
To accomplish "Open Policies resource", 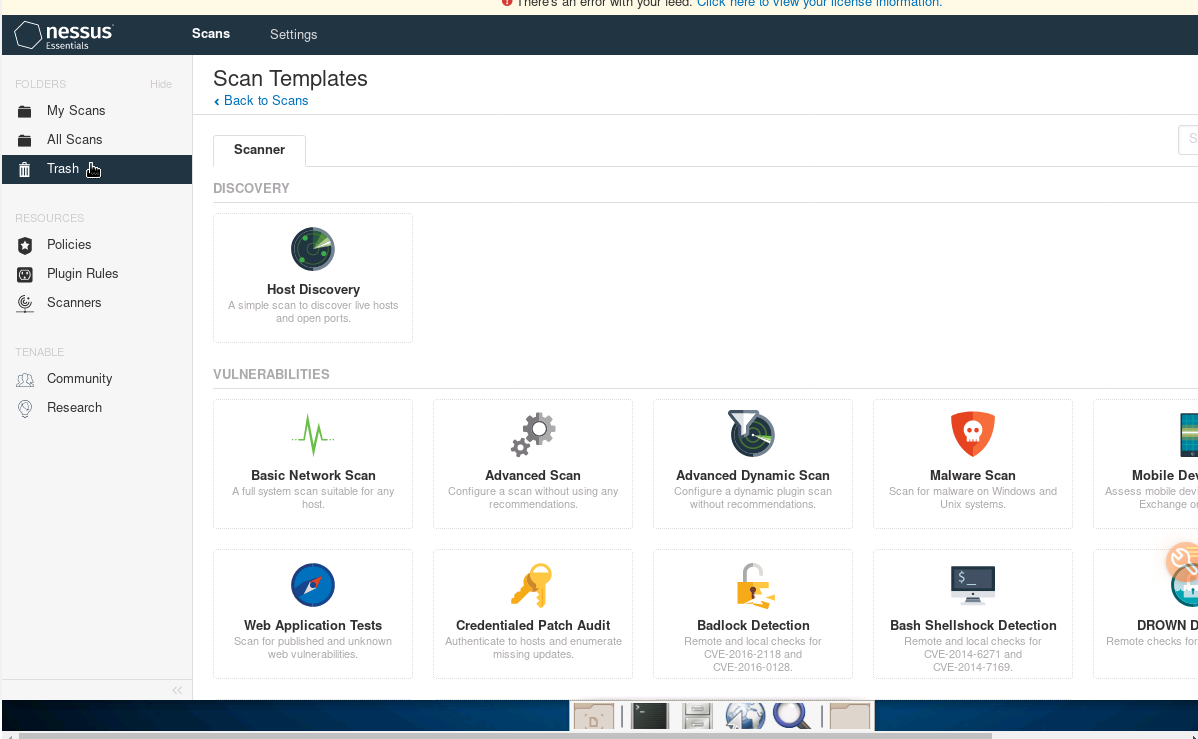I will [x=69, y=245].
